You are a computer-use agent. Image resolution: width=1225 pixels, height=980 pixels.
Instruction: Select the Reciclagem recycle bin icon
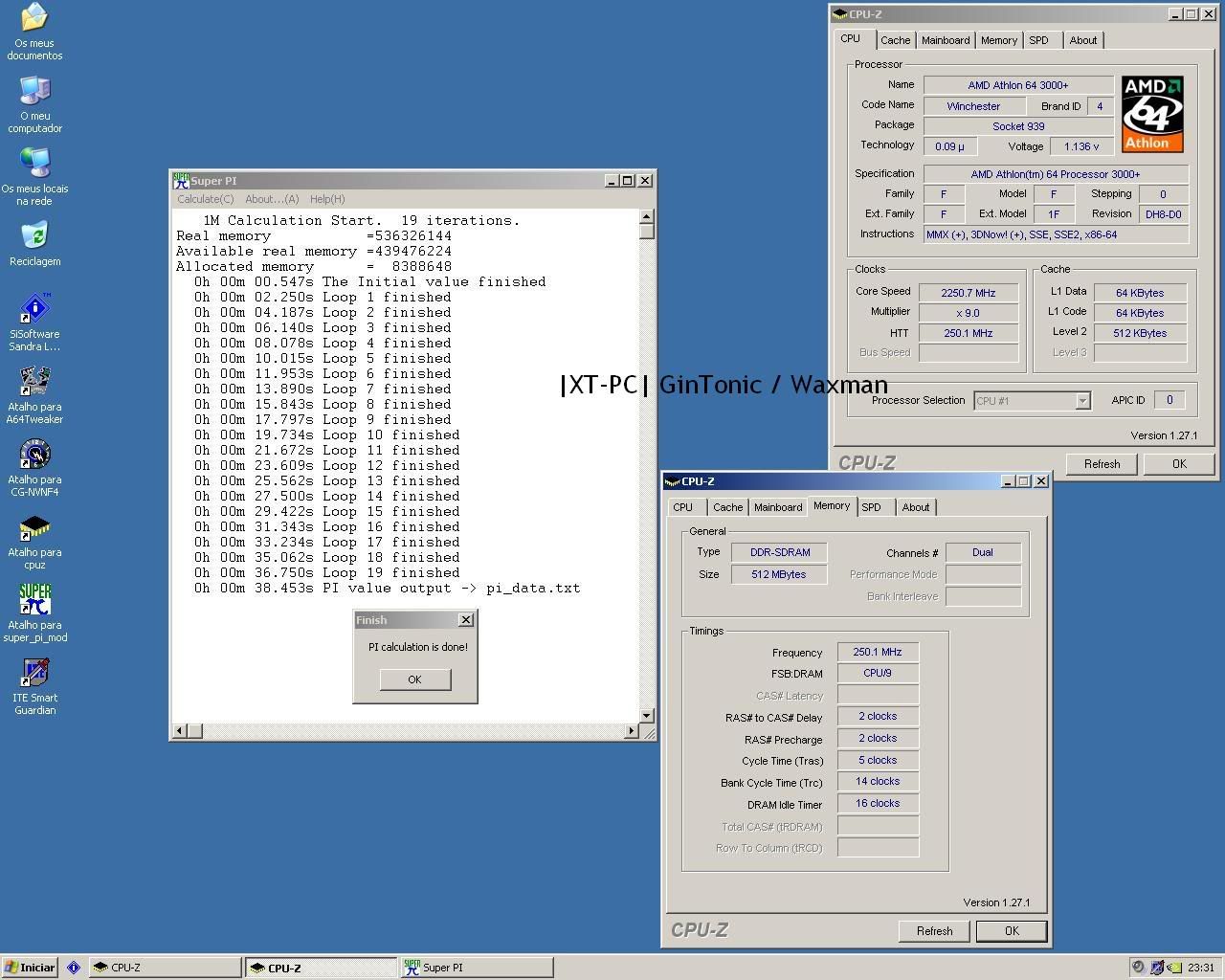[x=34, y=243]
